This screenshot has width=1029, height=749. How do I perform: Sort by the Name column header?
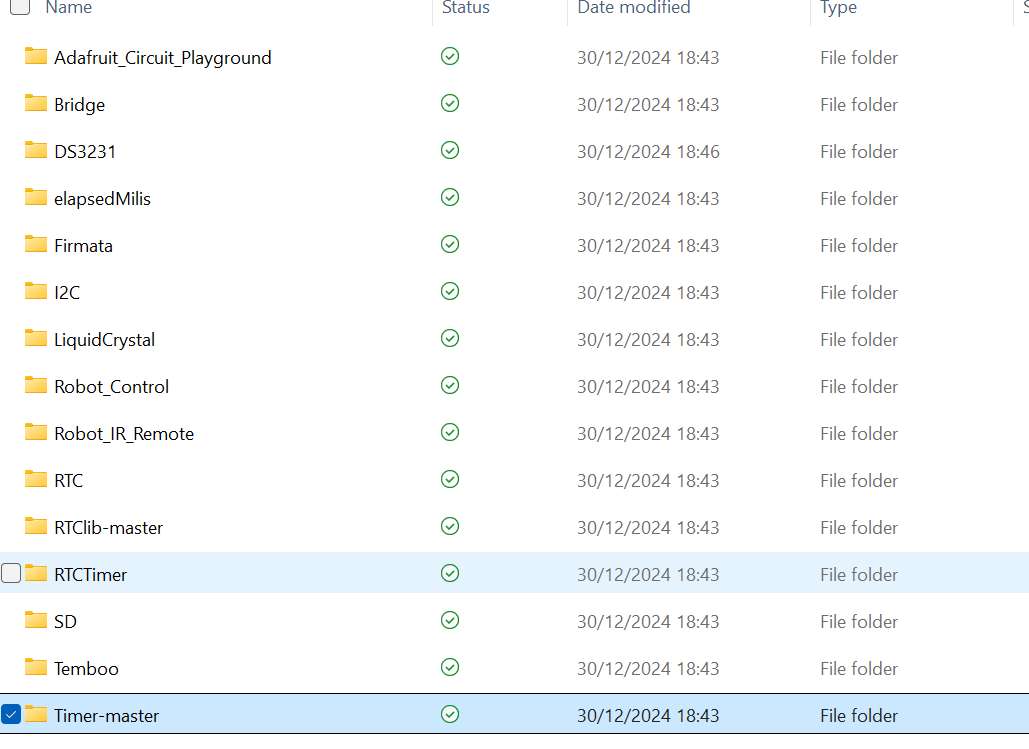pos(69,7)
